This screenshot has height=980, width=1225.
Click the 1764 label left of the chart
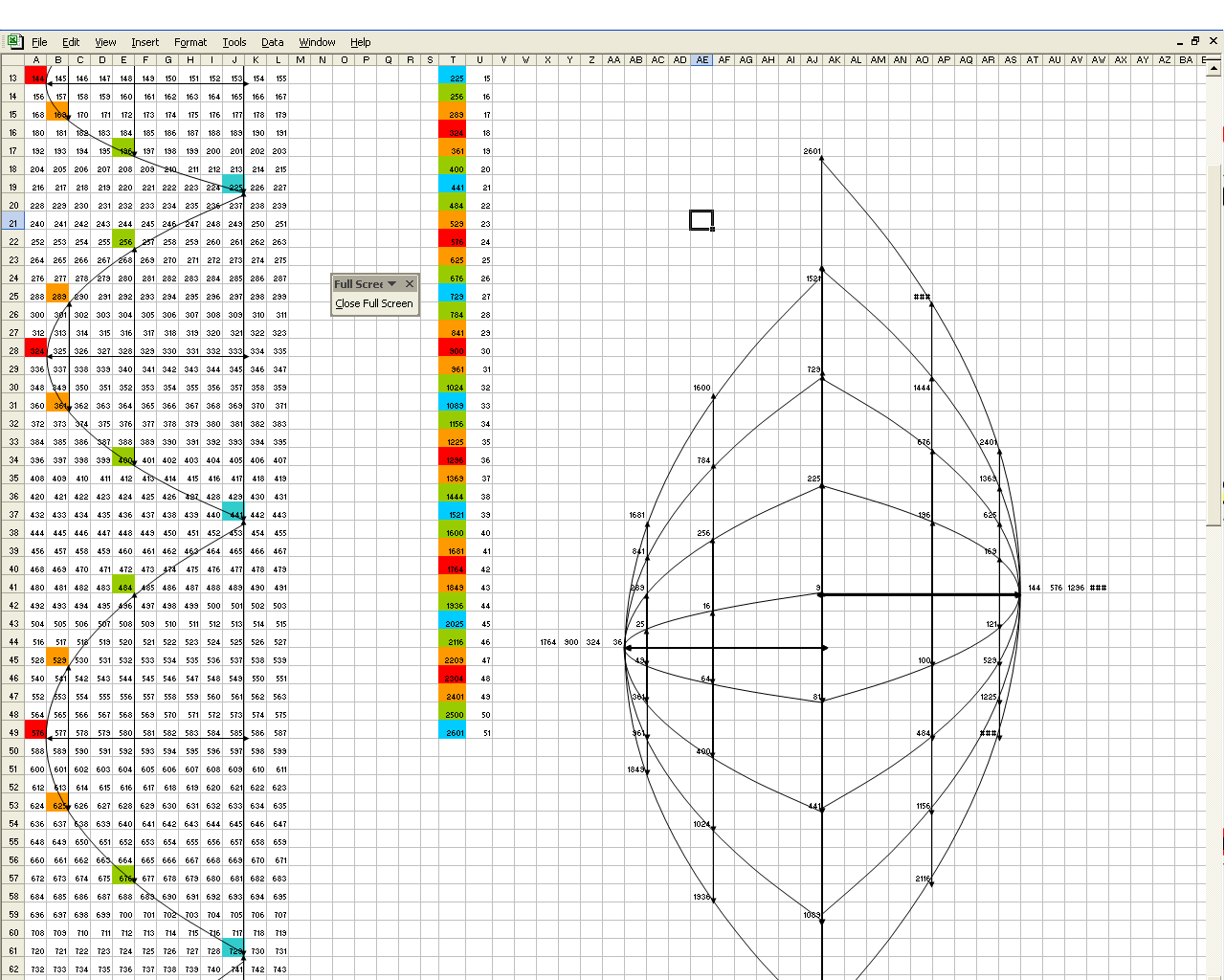click(547, 642)
